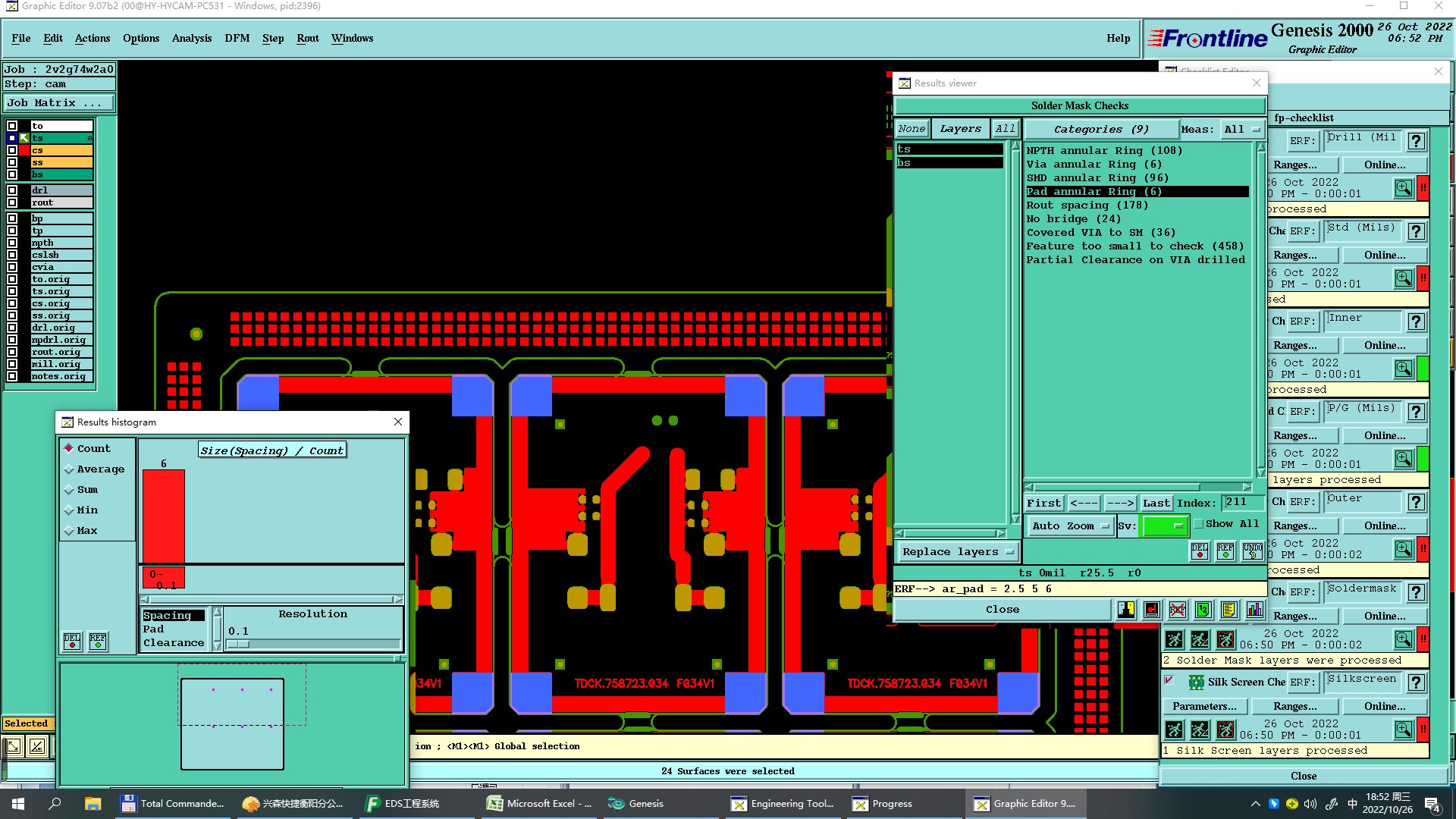The width and height of the screenshot is (1456, 819).
Task: Click Parameters button for Silk Screen
Action: coord(1204,707)
